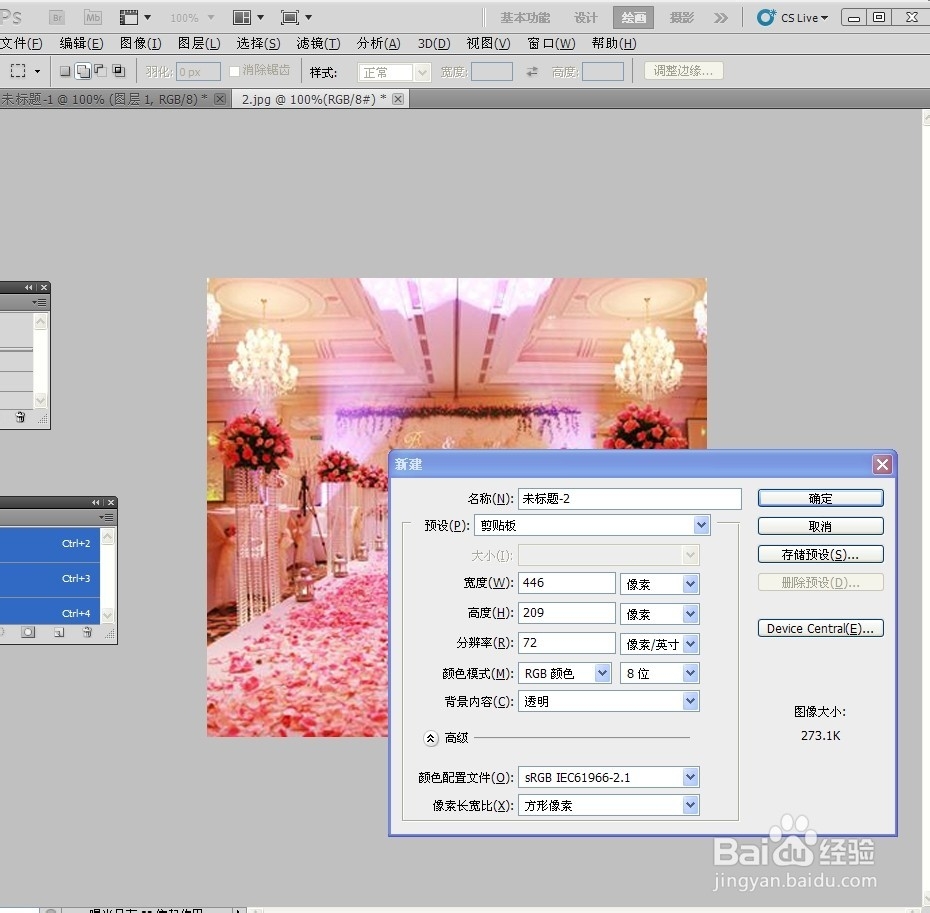
Task: Open the 编辑 menu
Action: [81, 43]
